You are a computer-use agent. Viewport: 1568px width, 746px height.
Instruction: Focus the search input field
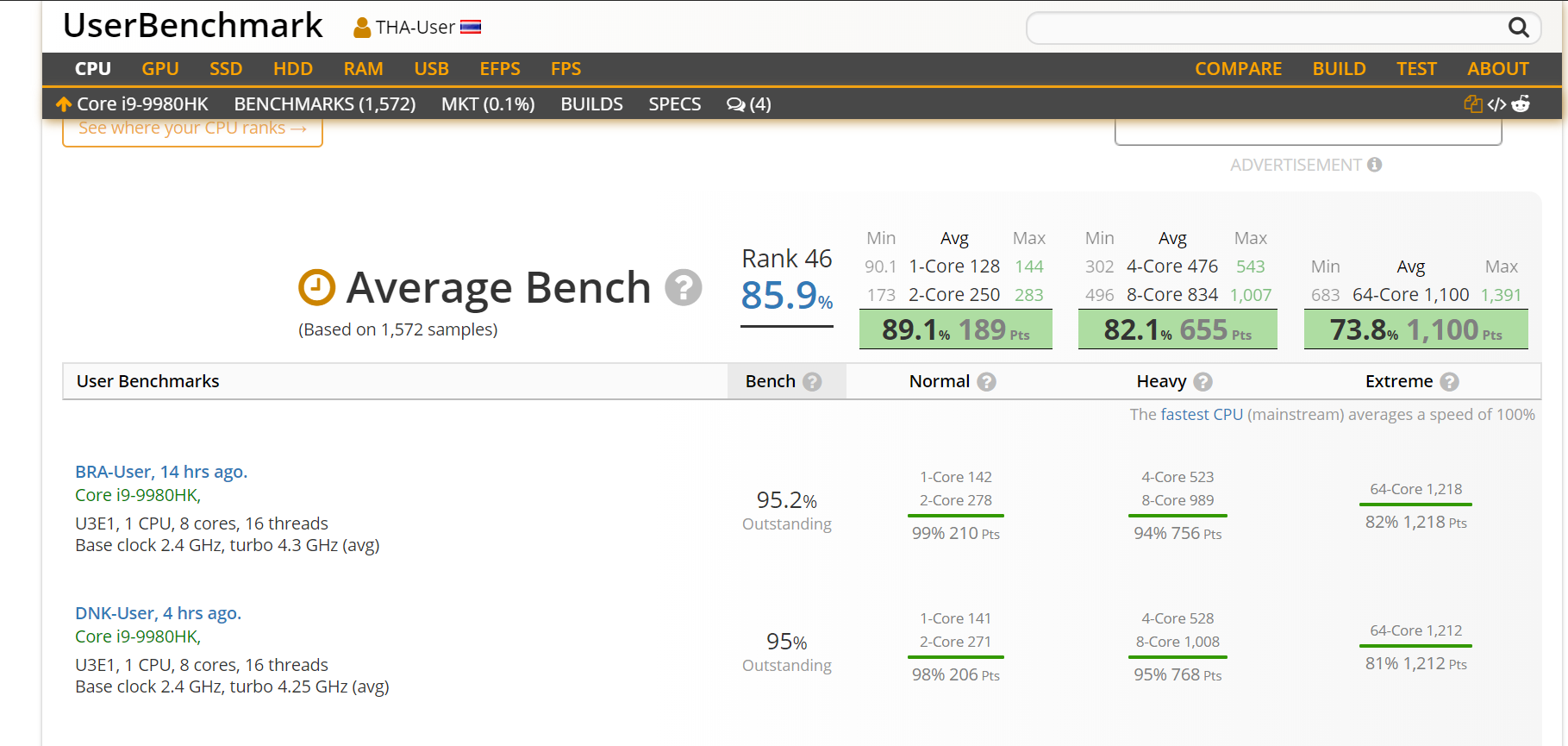pos(1267,28)
